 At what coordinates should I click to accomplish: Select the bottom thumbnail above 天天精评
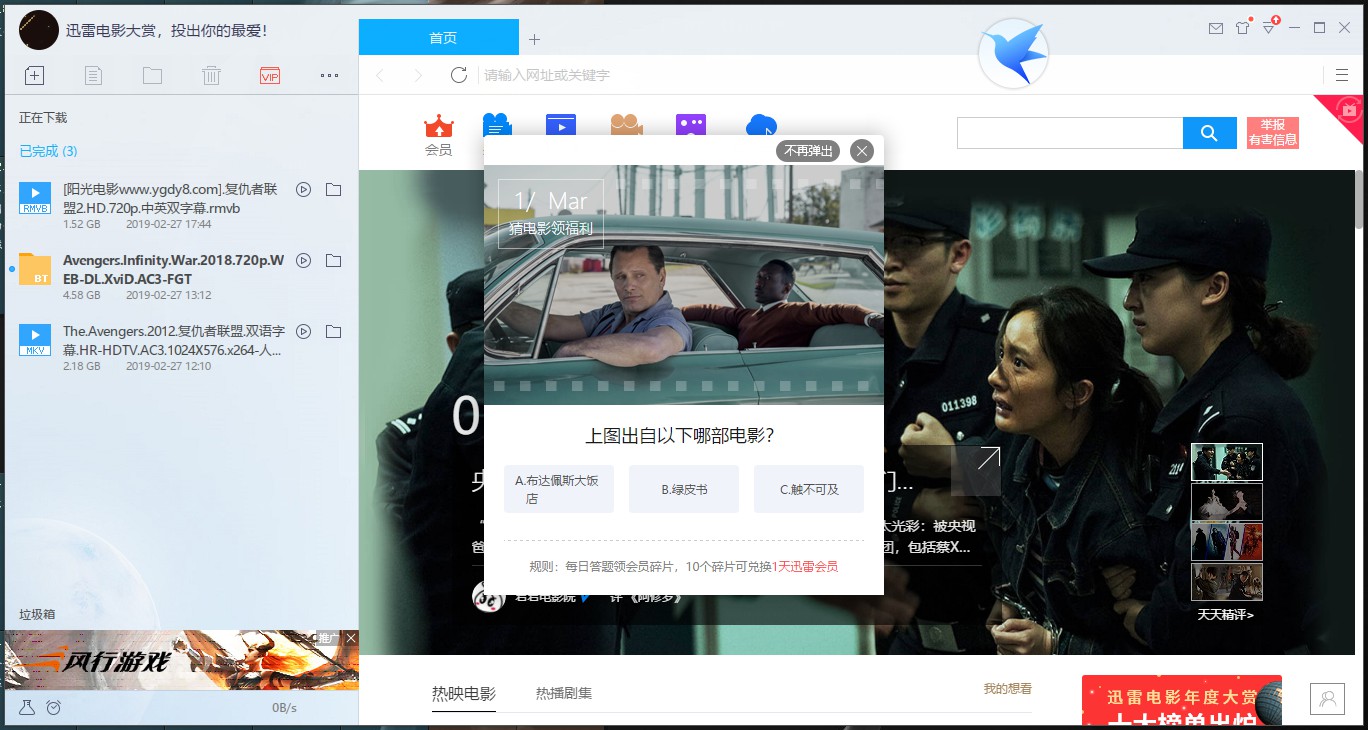pos(1227,582)
